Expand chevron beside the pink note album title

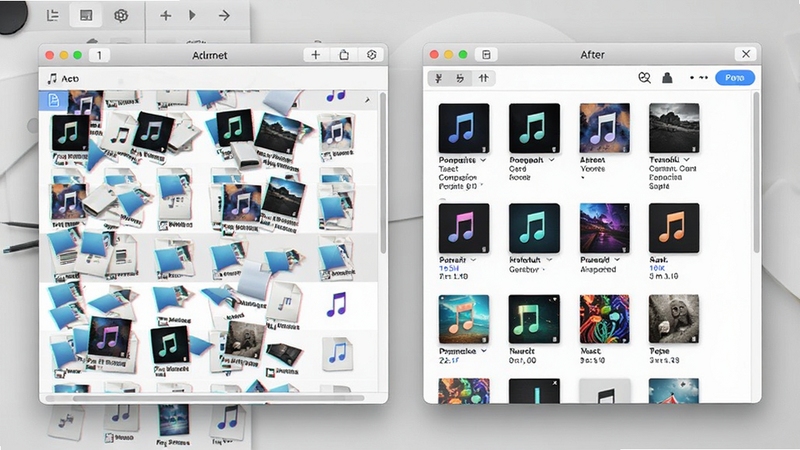click(473, 260)
